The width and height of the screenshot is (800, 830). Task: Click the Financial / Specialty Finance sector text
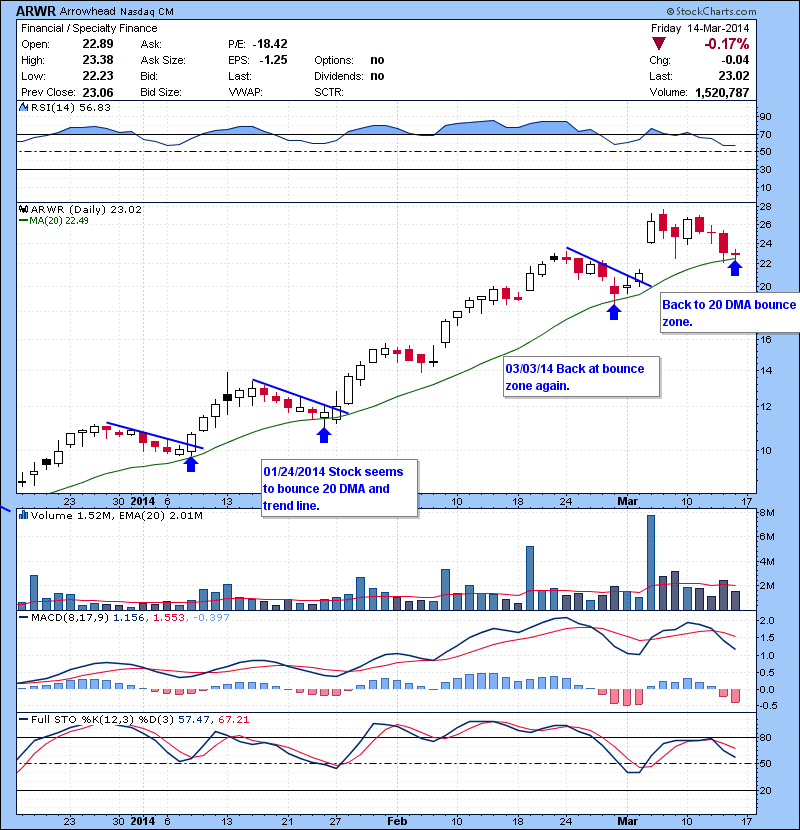[x=89, y=28]
